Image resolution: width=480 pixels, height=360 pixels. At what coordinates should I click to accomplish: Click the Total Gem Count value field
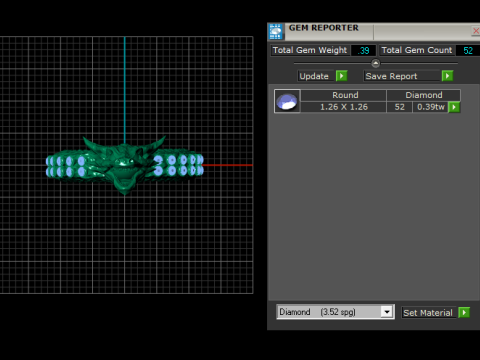click(468, 50)
